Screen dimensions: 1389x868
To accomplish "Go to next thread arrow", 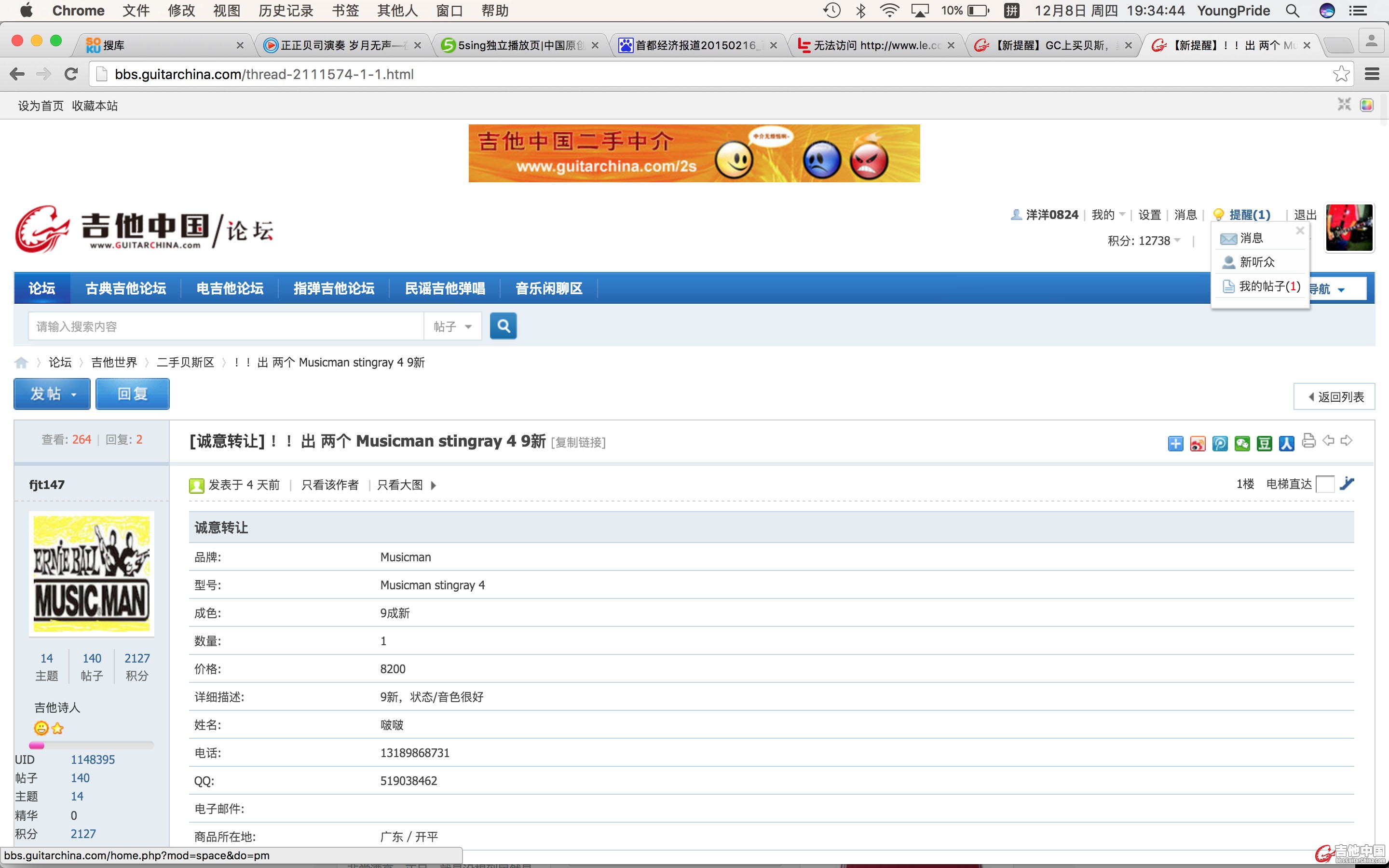I will [1347, 440].
